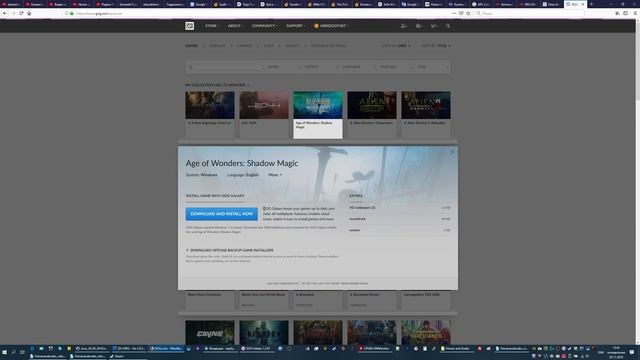
Task: Open the LANGUAGE filter dropdown
Action: pos(359,67)
